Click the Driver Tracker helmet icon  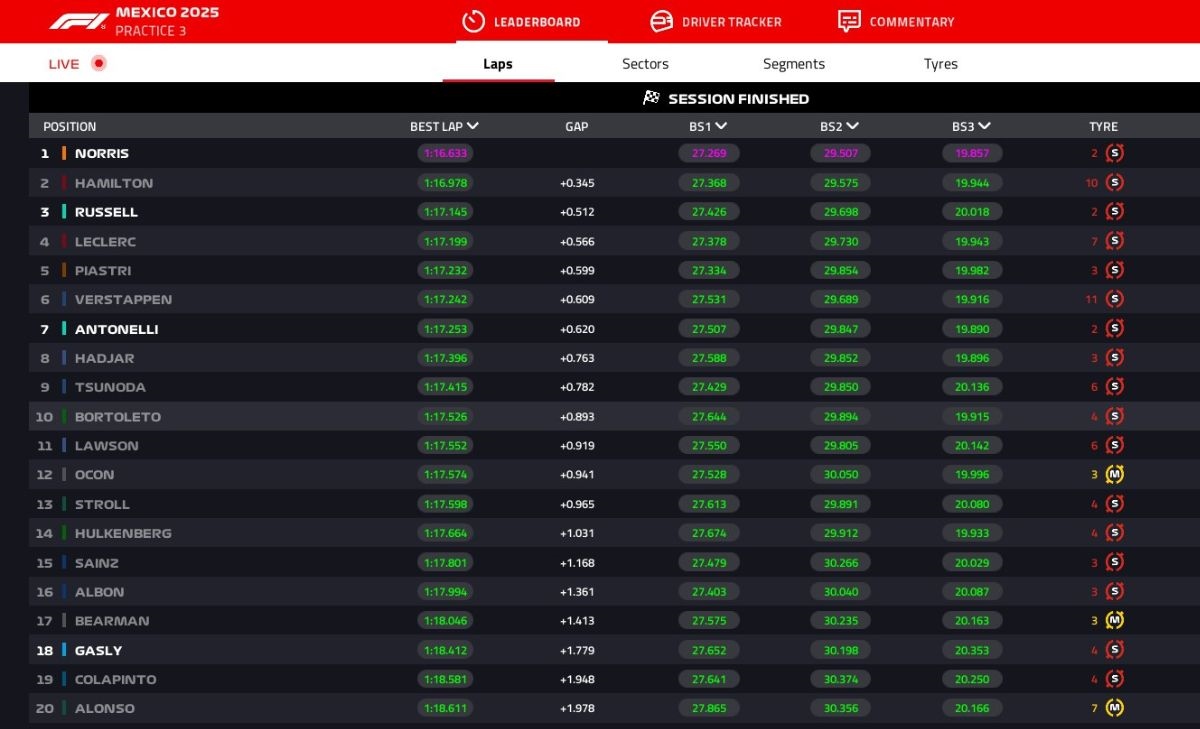pos(661,21)
